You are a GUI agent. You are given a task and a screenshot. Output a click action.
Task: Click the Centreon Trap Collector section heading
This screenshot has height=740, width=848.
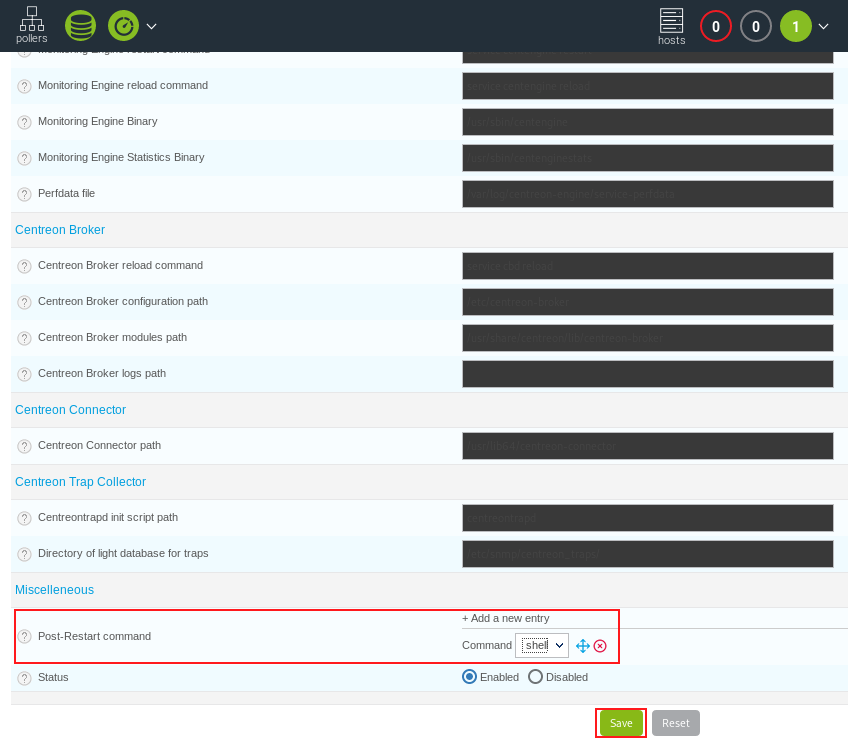(x=81, y=482)
